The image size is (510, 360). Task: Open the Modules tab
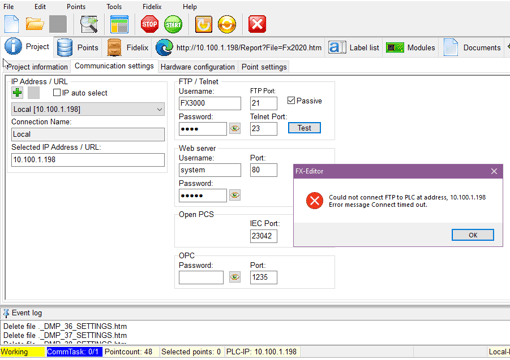[x=411, y=48]
